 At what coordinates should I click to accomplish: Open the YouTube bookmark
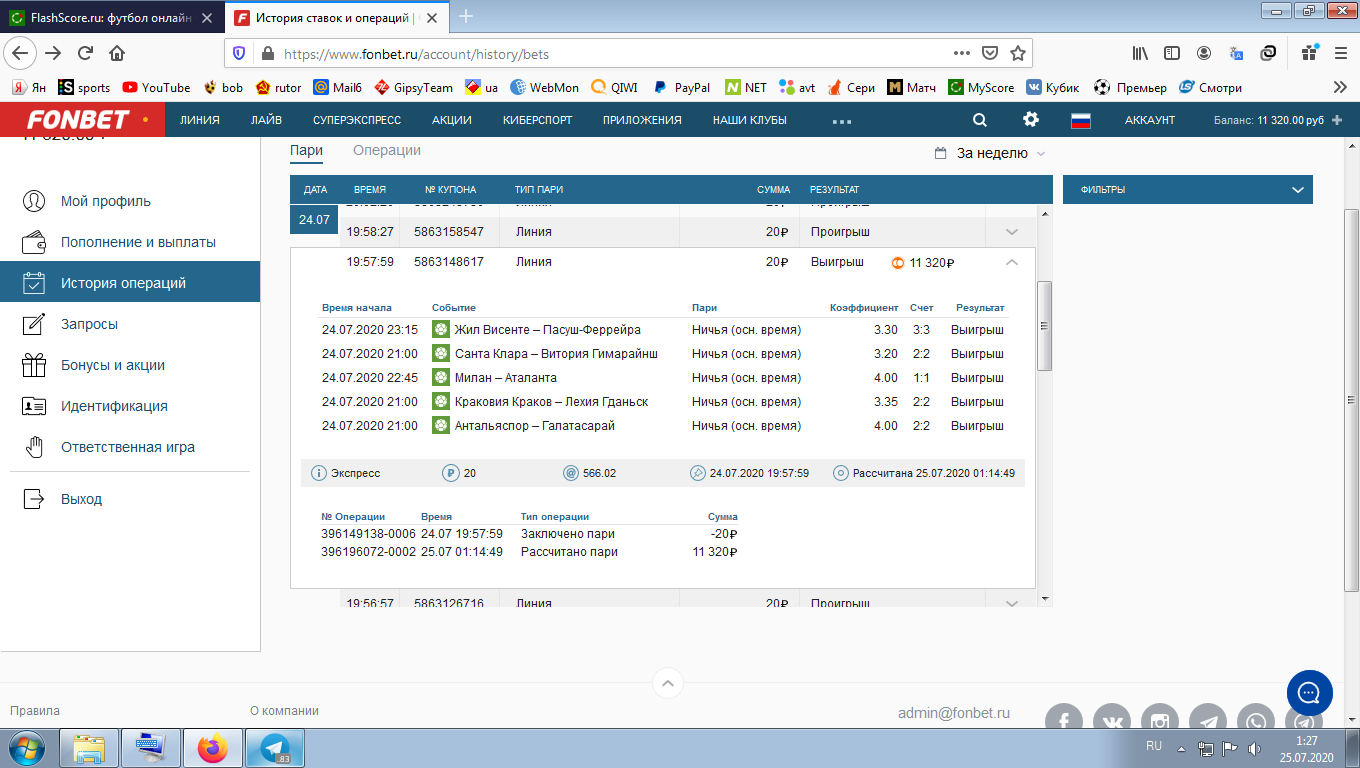[156, 87]
